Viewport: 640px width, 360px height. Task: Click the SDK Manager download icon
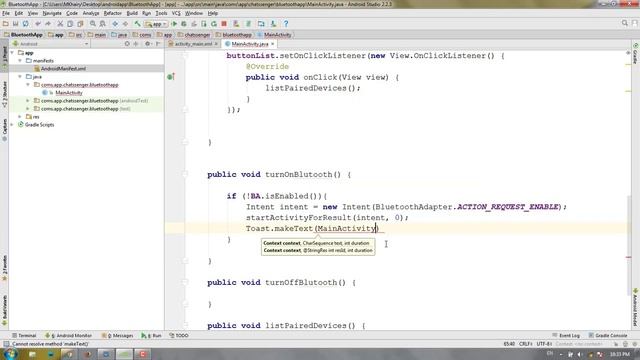273,24
